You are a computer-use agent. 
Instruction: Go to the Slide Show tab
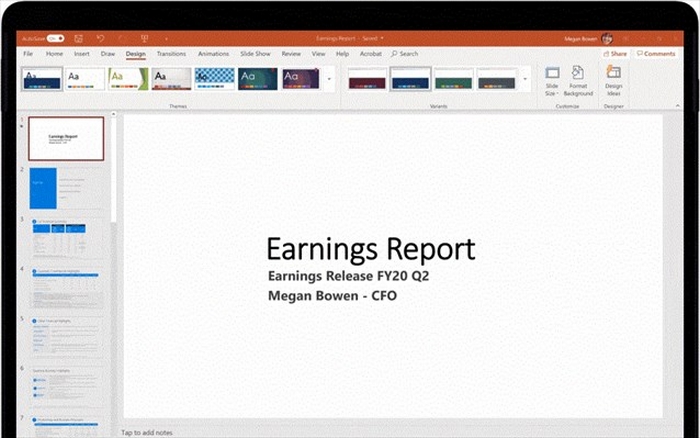click(255, 54)
